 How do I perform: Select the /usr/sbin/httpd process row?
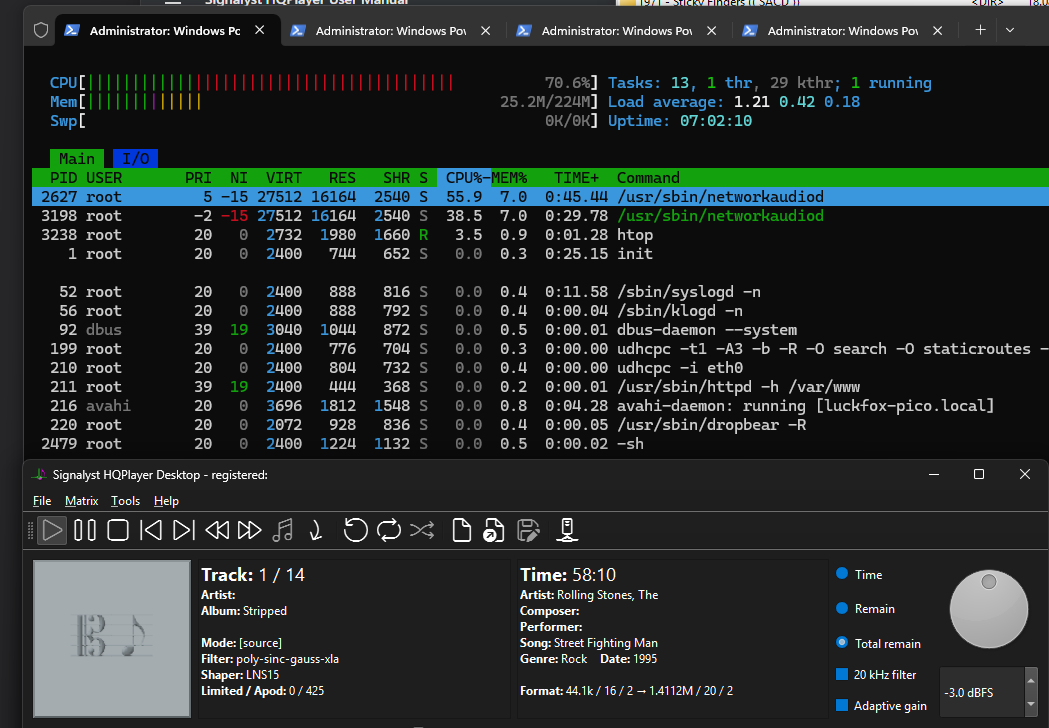pyautogui.click(x=541, y=387)
